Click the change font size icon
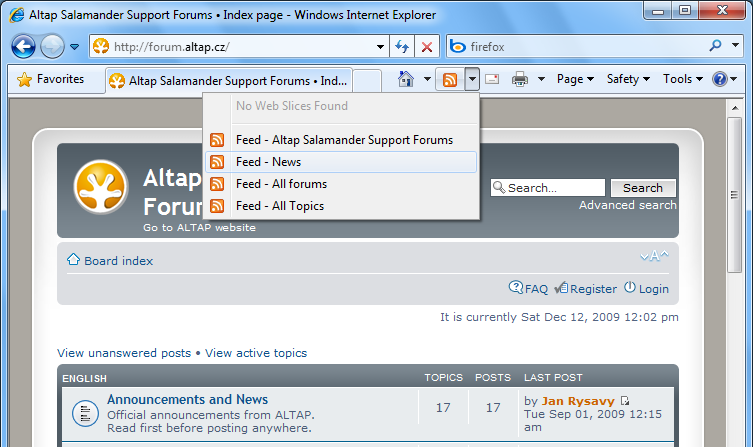 point(654,256)
